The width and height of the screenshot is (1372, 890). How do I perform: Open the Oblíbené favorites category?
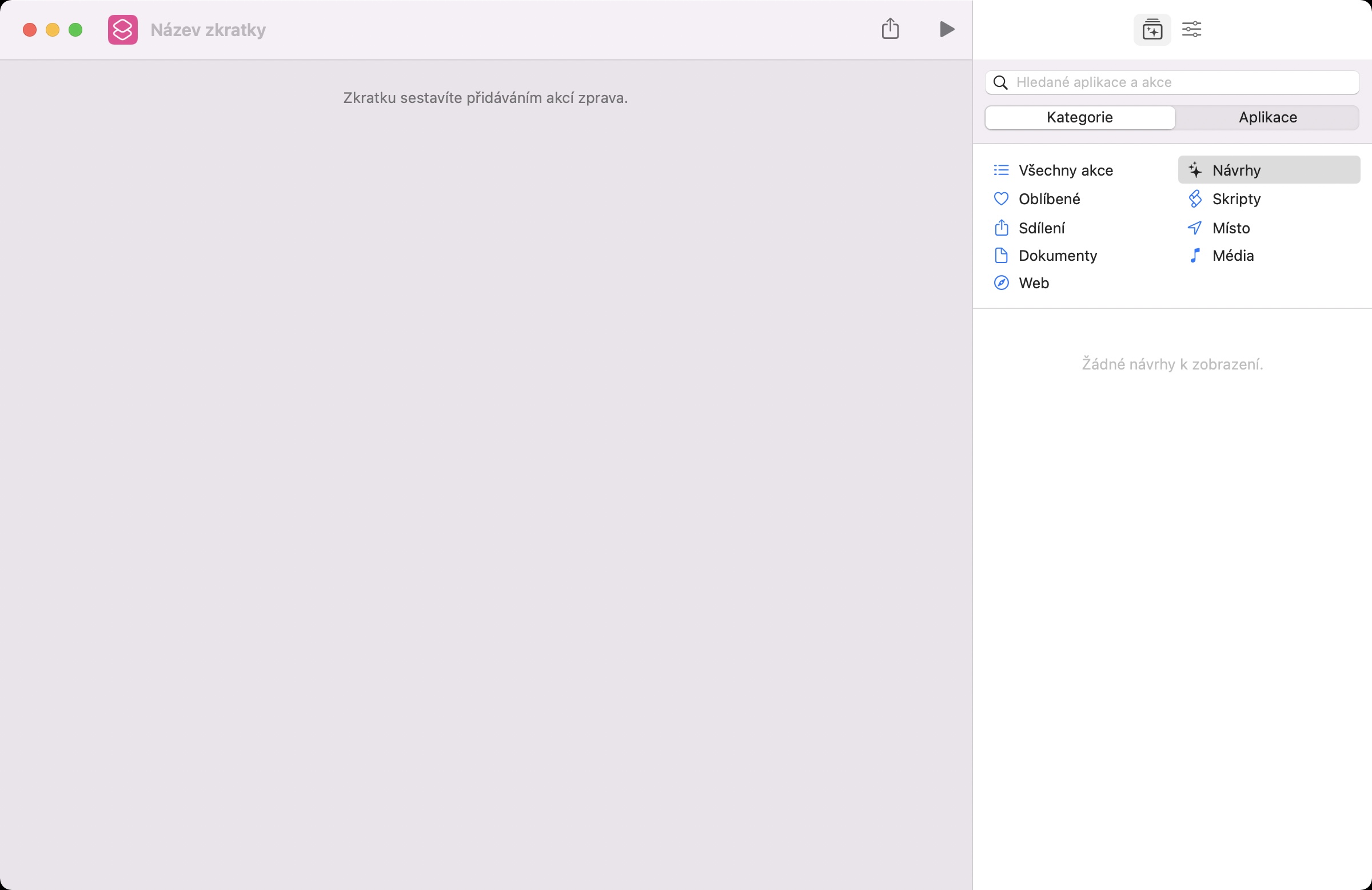click(x=1048, y=199)
